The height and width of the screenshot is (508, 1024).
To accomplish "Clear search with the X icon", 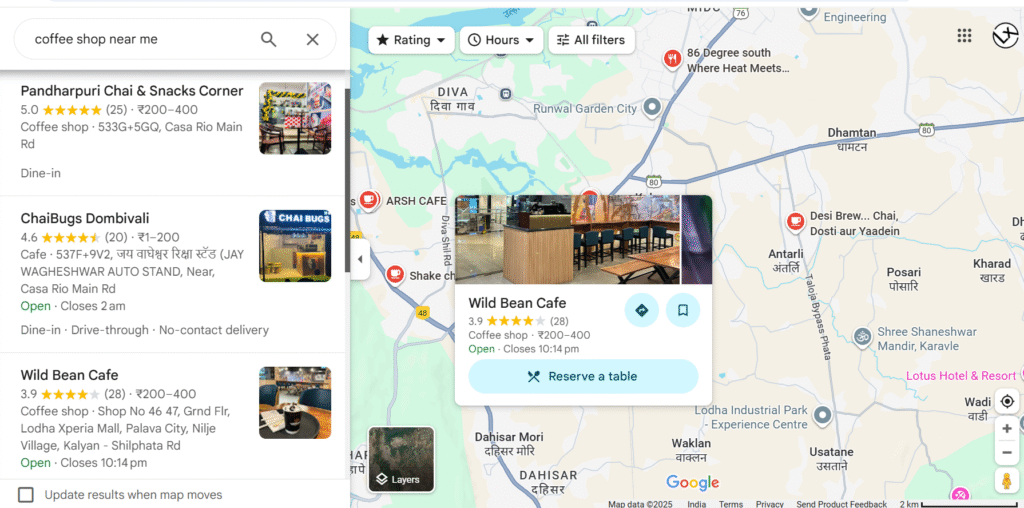I will click(x=312, y=39).
